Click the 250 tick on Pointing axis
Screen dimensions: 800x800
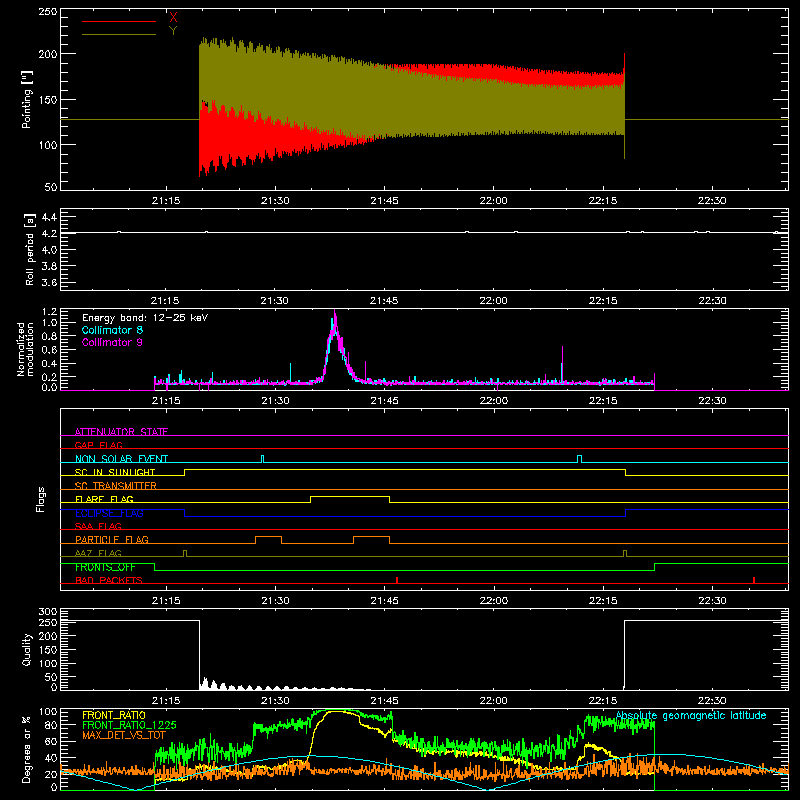[47, 12]
